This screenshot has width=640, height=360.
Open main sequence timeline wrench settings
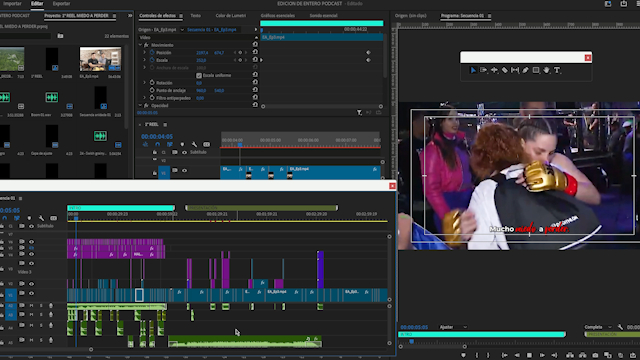pyautogui.click(x=41, y=218)
